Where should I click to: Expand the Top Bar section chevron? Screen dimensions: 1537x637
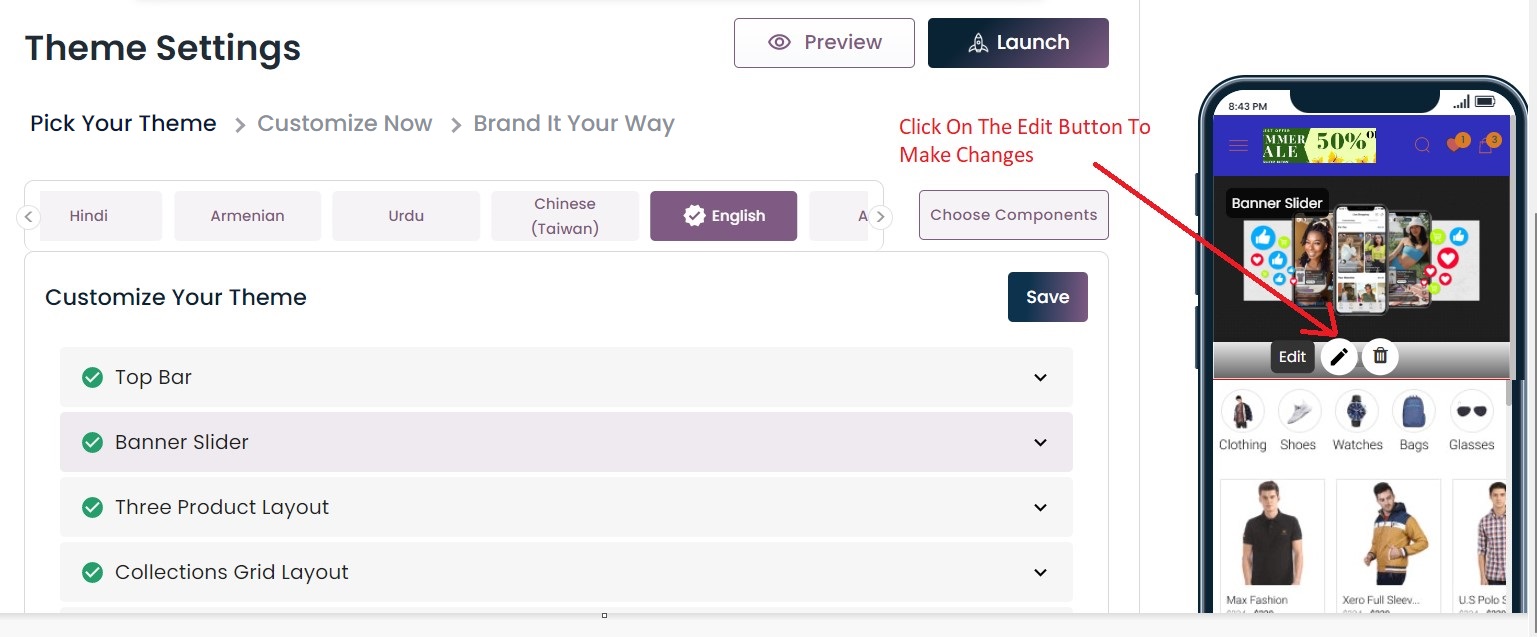click(1040, 377)
